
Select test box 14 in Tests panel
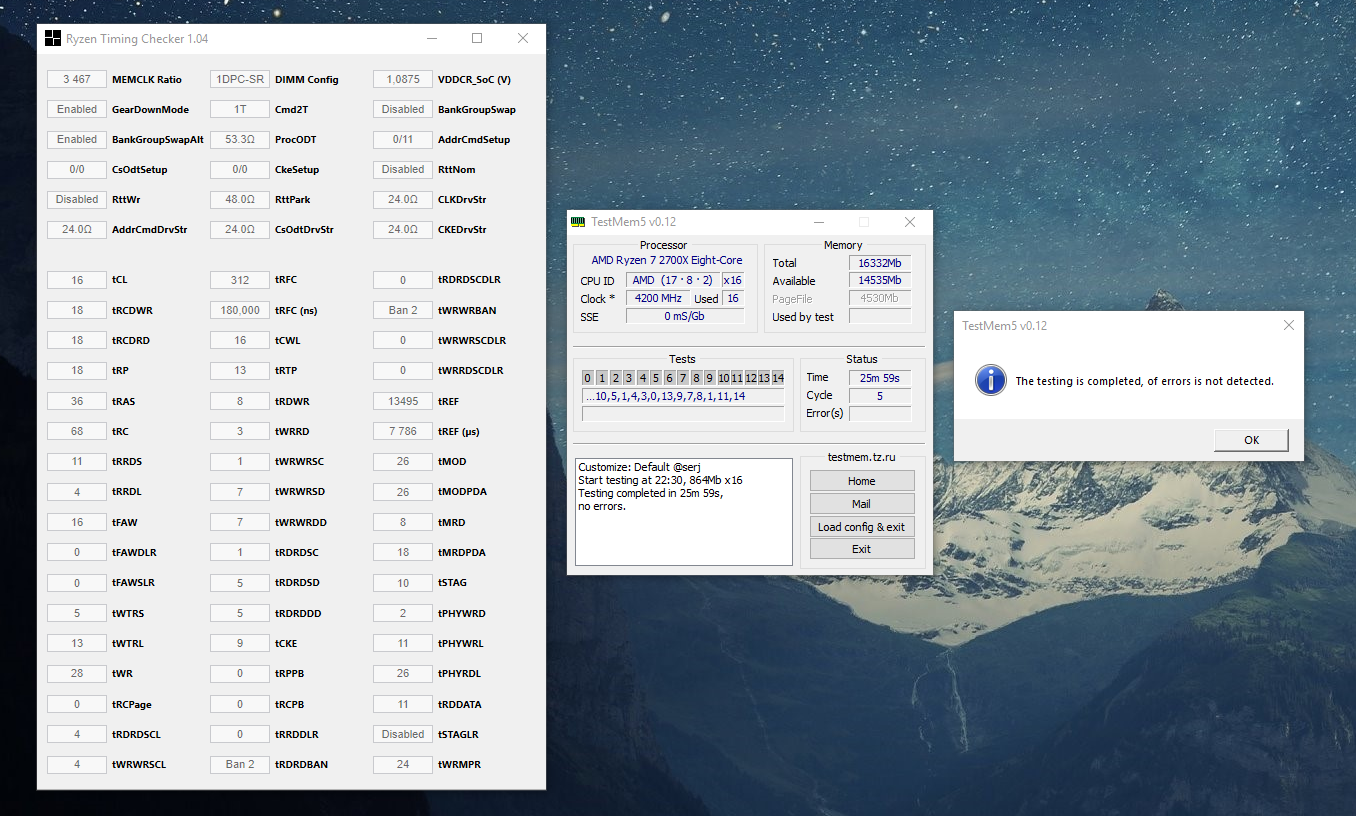pyautogui.click(x=778, y=378)
